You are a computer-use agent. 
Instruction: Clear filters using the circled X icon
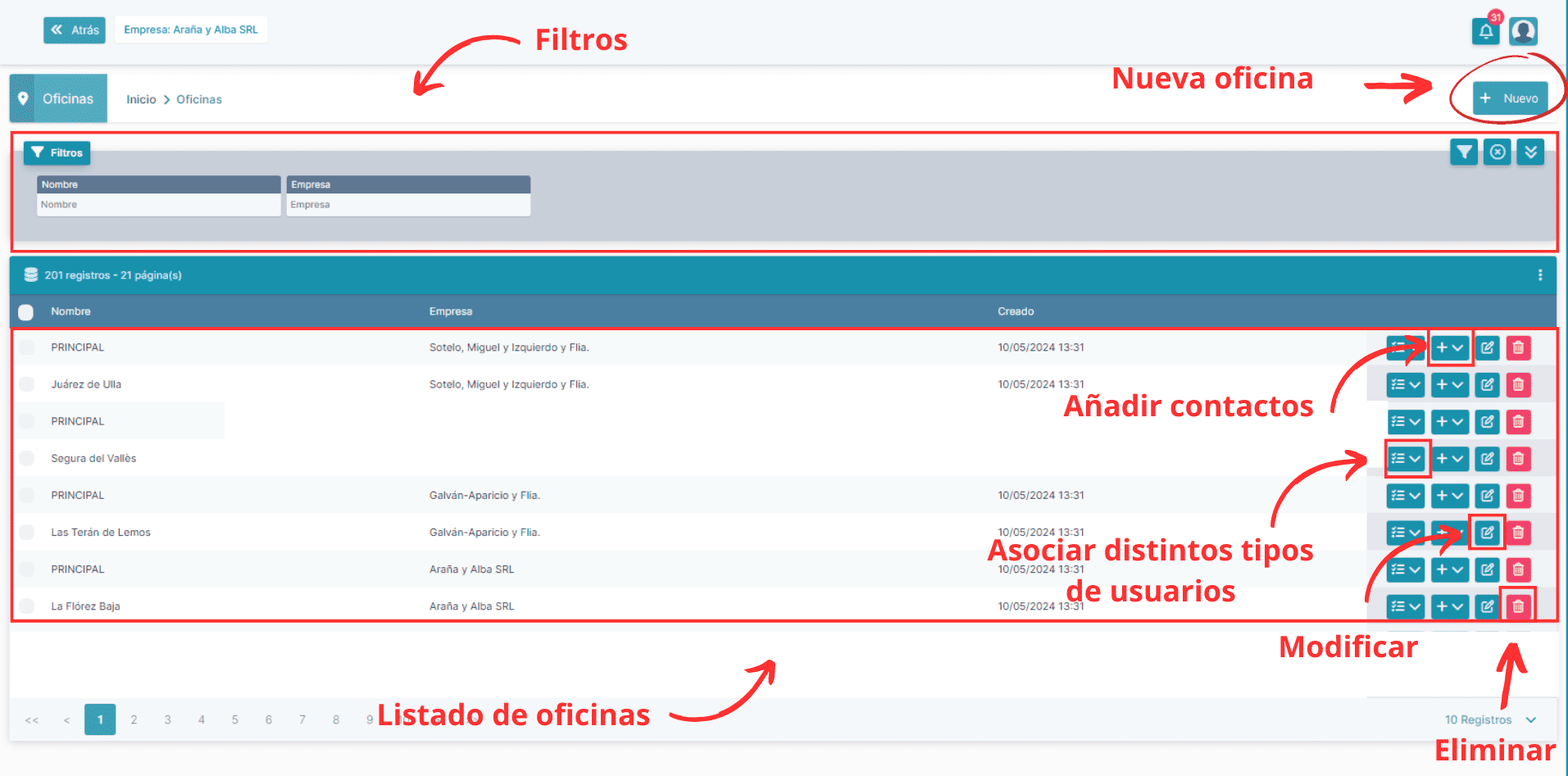click(x=1498, y=152)
